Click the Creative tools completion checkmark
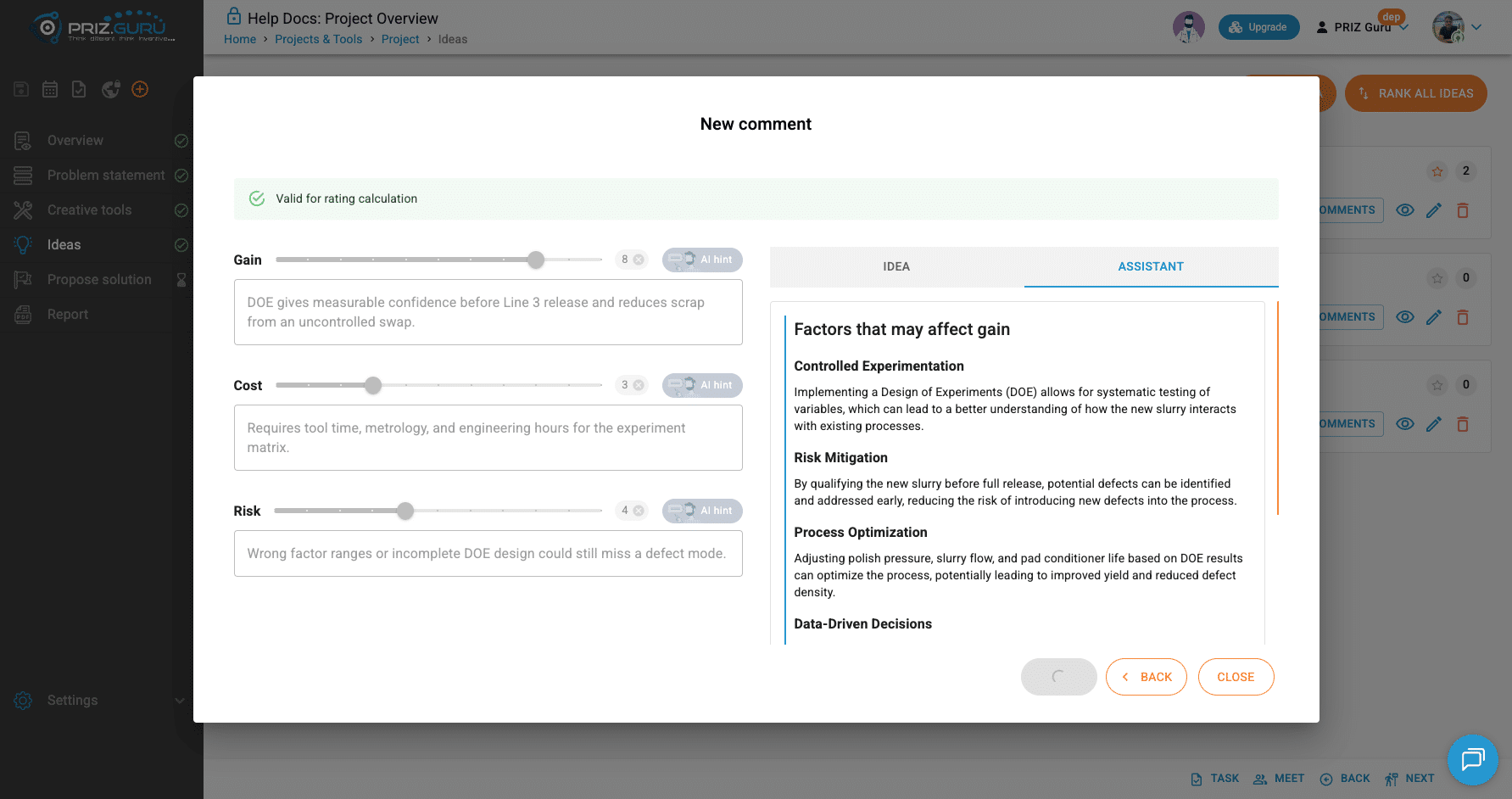Viewport: 1512px width, 799px height. tap(181, 210)
